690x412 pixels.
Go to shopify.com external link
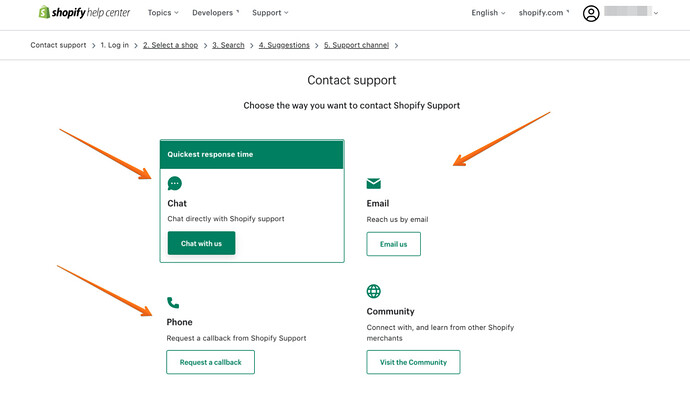pos(543,13)
